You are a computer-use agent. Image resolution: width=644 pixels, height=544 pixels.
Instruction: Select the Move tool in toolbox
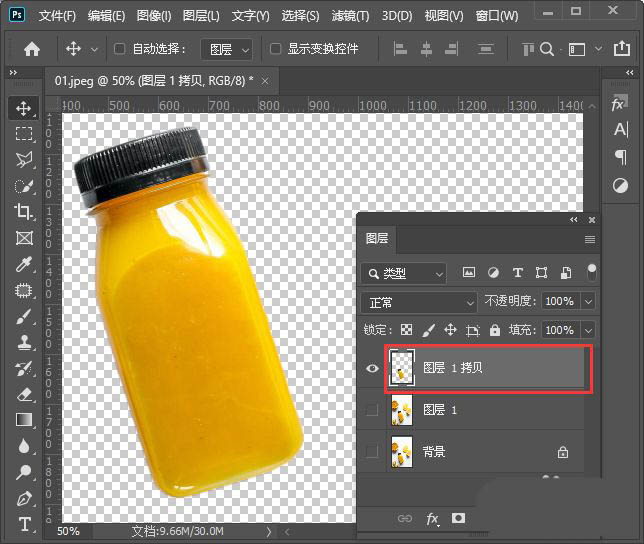pos(24,108)
